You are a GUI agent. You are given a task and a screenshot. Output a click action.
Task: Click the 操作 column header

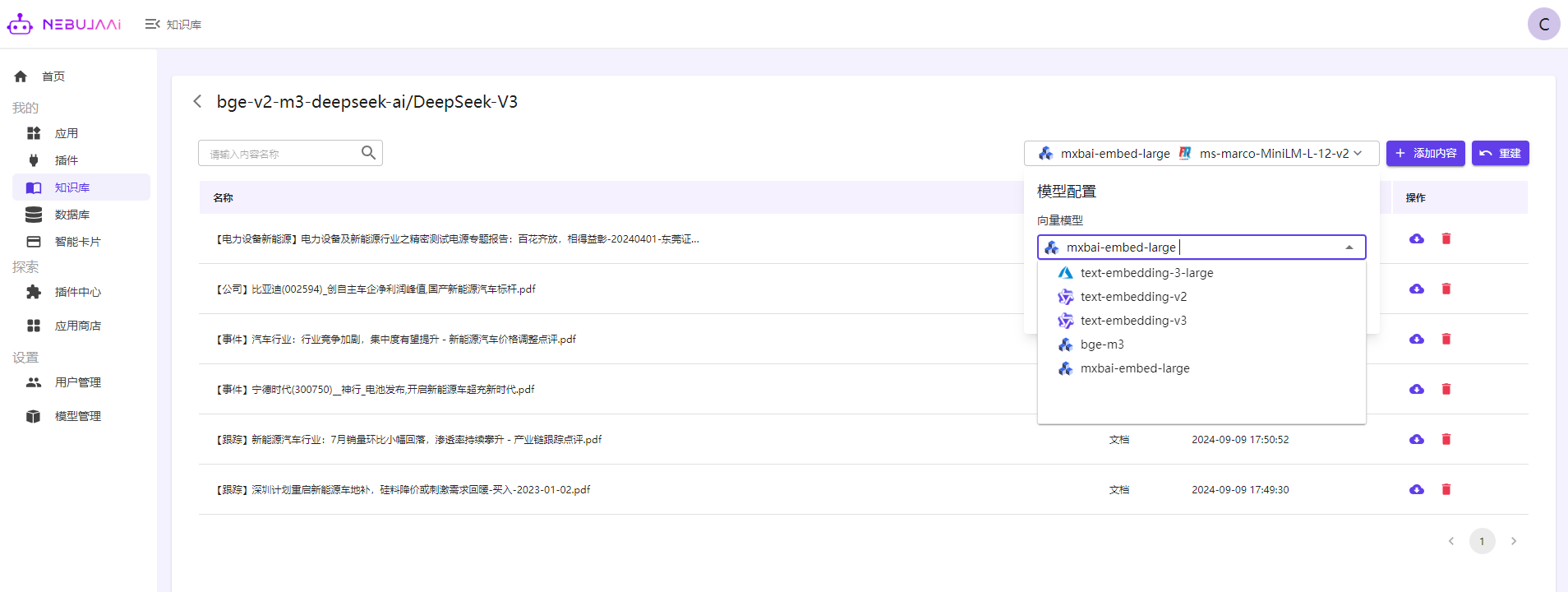(1415, 198)
